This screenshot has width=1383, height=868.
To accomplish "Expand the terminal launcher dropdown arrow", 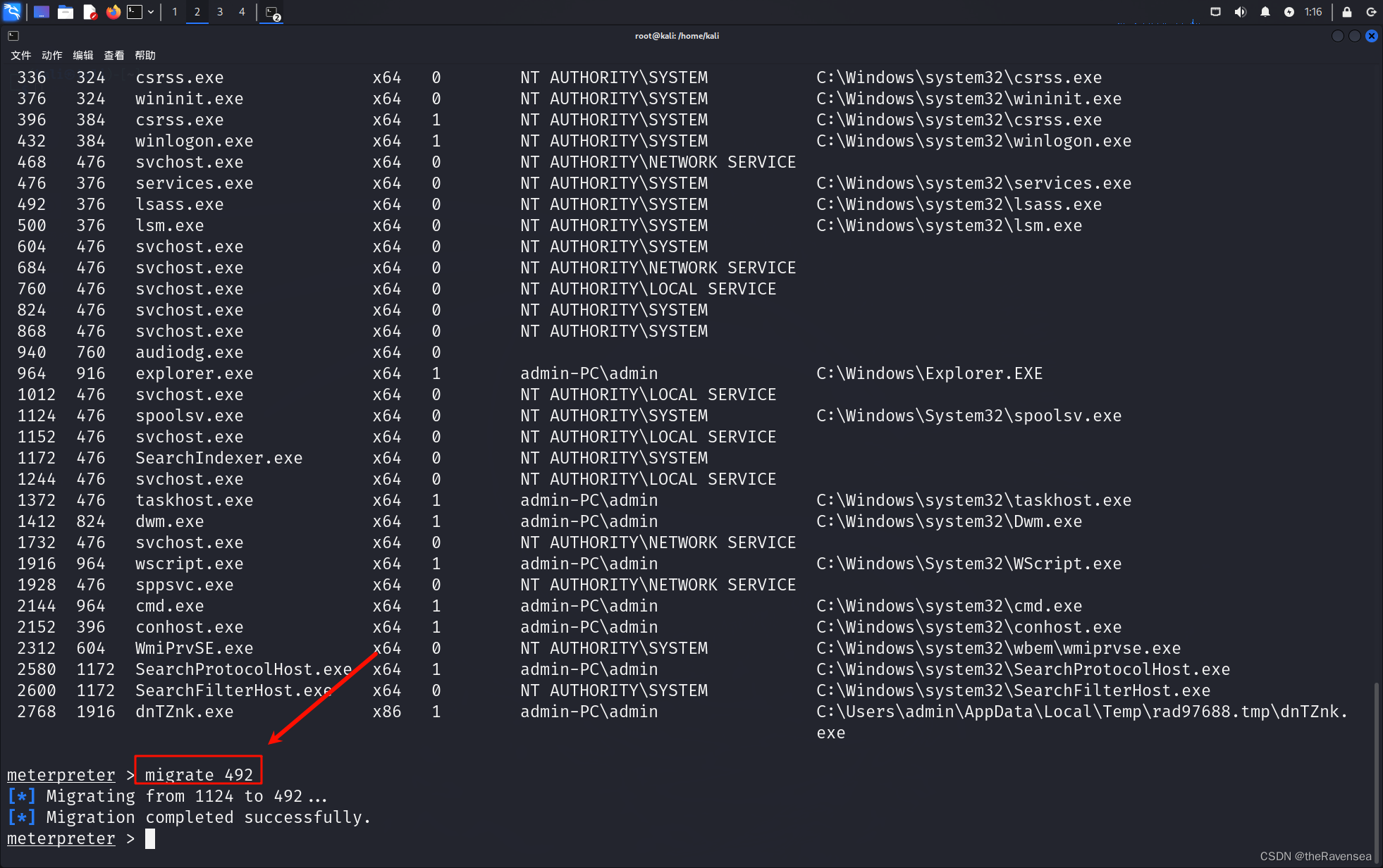I will (151, 12).
